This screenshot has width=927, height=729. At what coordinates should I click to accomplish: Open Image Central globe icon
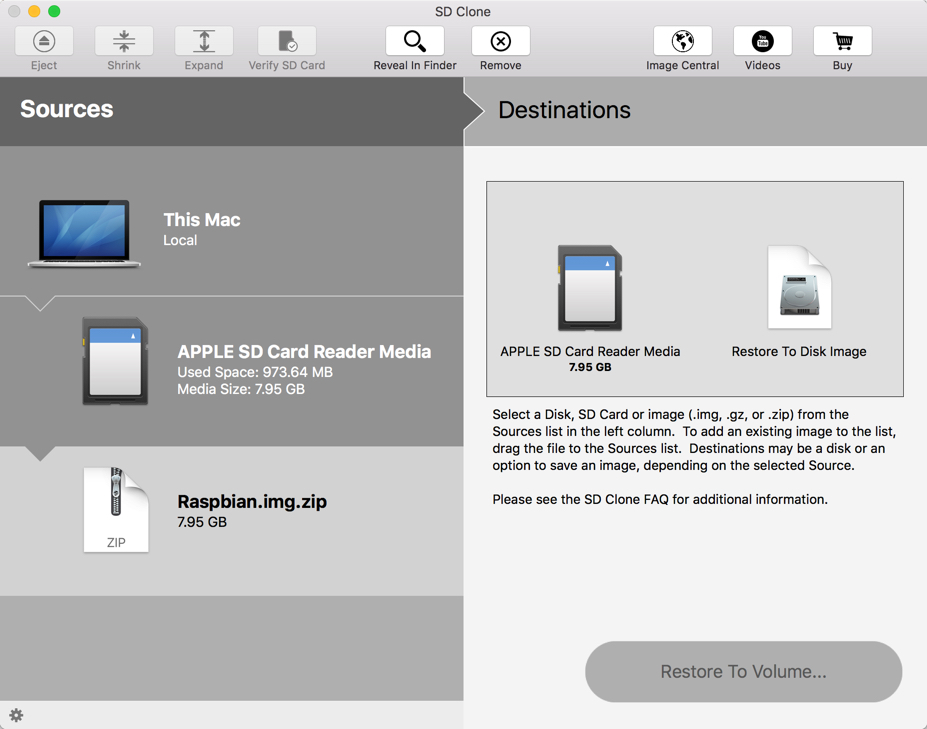click(x=683, y=41)
